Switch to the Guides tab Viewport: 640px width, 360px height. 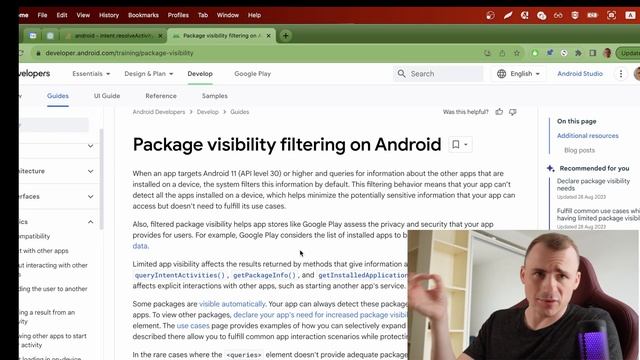click(x=58, y=96)
